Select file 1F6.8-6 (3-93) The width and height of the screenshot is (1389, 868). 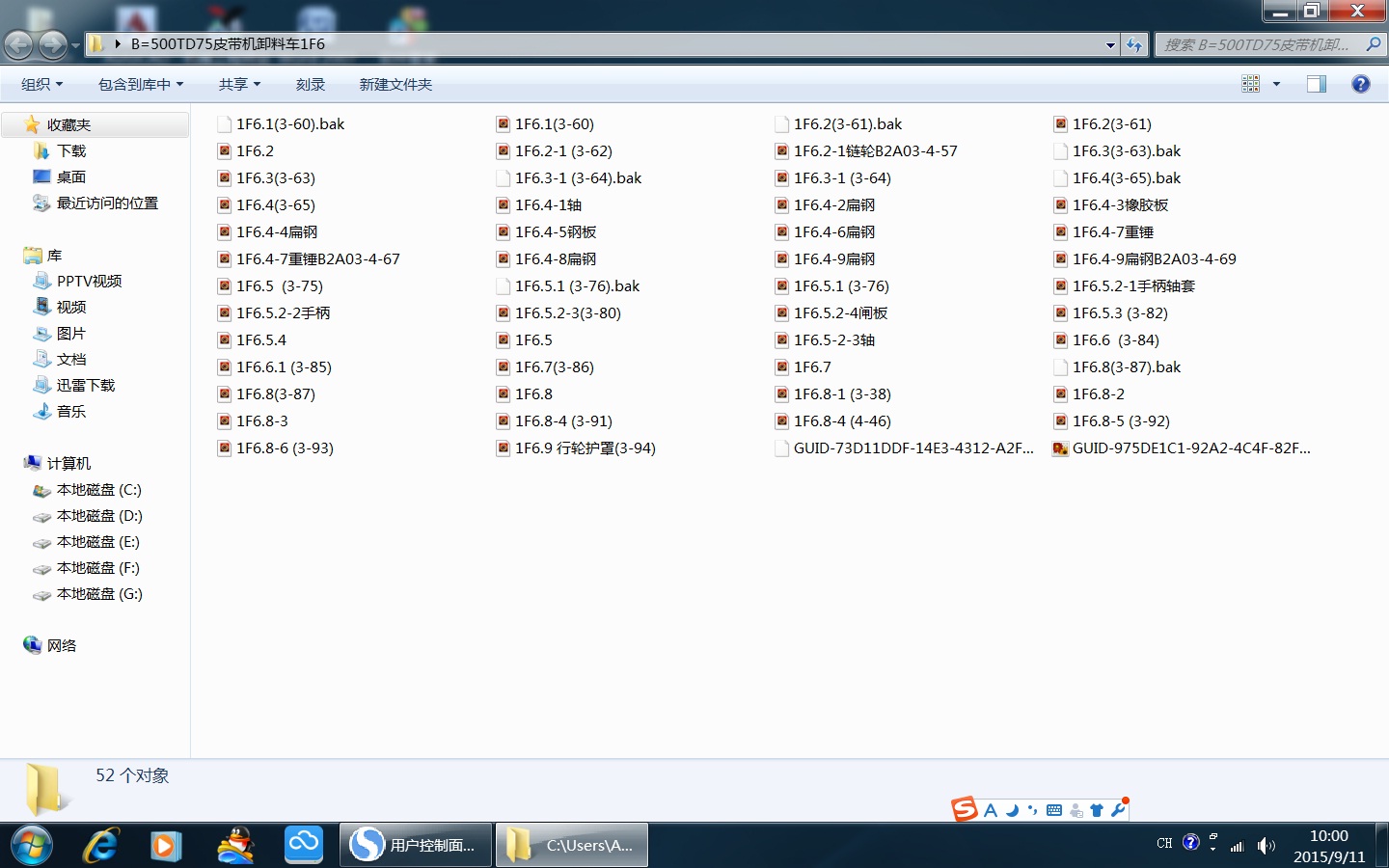(x=285, y=448)
